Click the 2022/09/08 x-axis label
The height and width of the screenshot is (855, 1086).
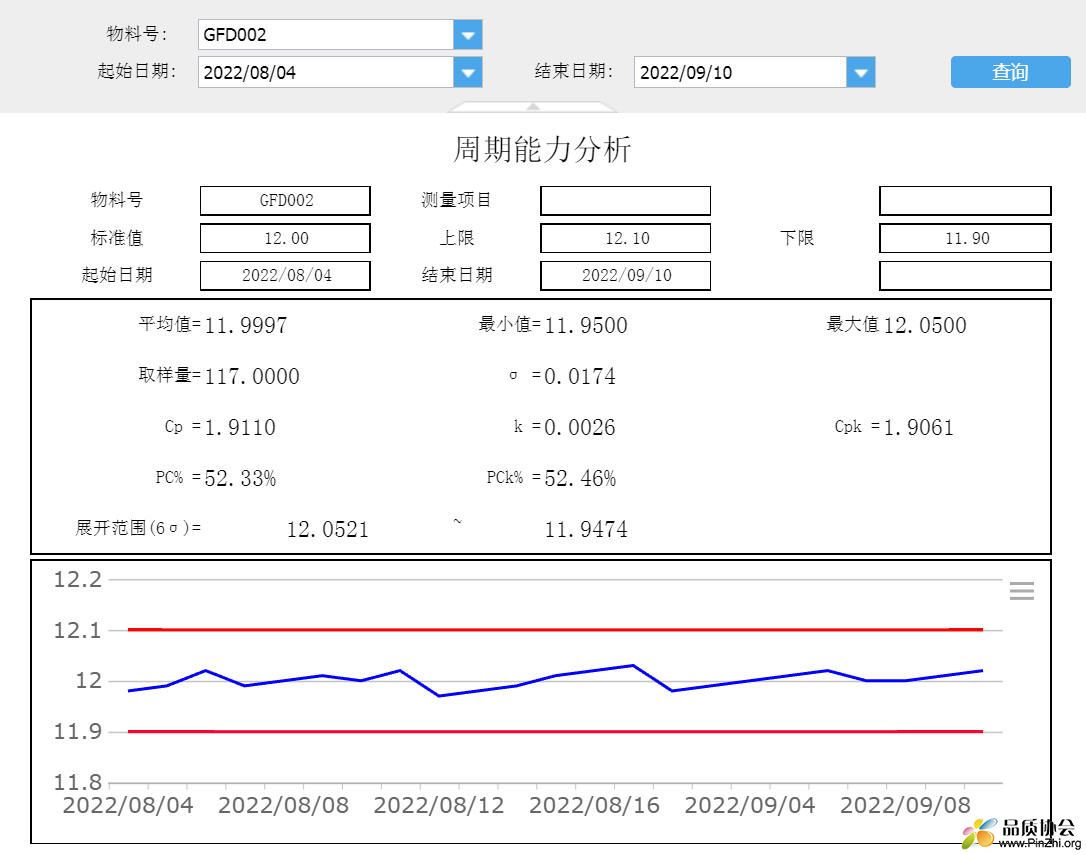(x=905, y=805)
